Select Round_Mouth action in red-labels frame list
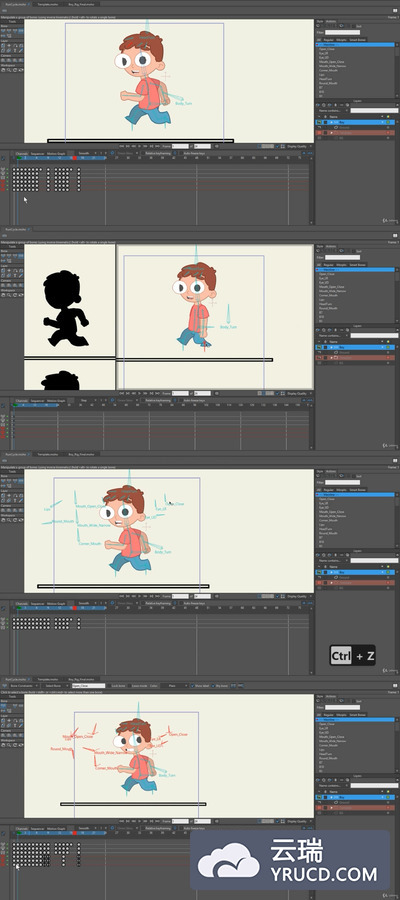The width and height of the screenshot is (400, 900). pyautogui.click(x=328, y=758)
